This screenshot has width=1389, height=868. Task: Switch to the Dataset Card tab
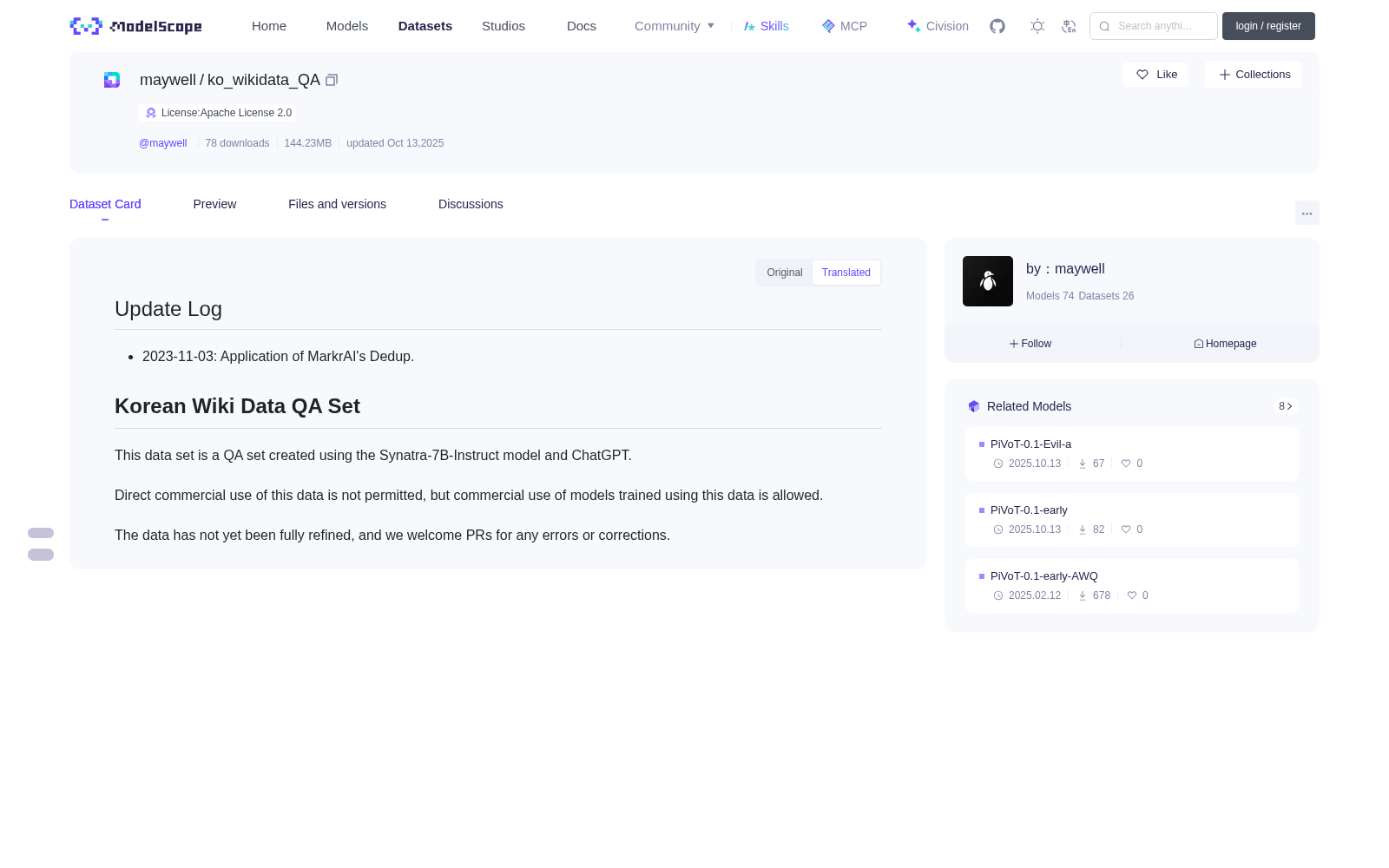point(105,204)
